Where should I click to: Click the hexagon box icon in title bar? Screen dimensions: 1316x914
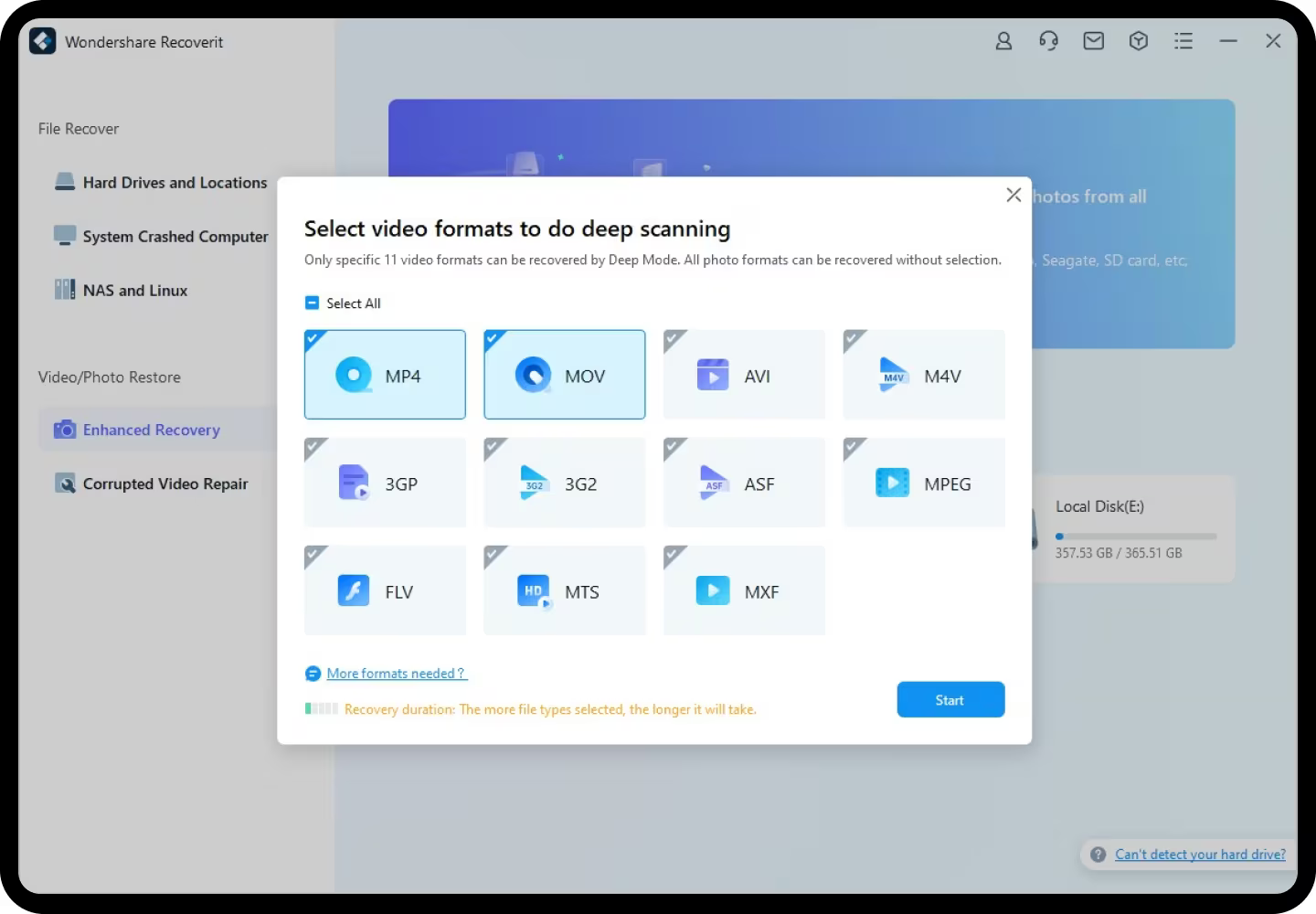pyautogui.click(x=1138, y=41)
